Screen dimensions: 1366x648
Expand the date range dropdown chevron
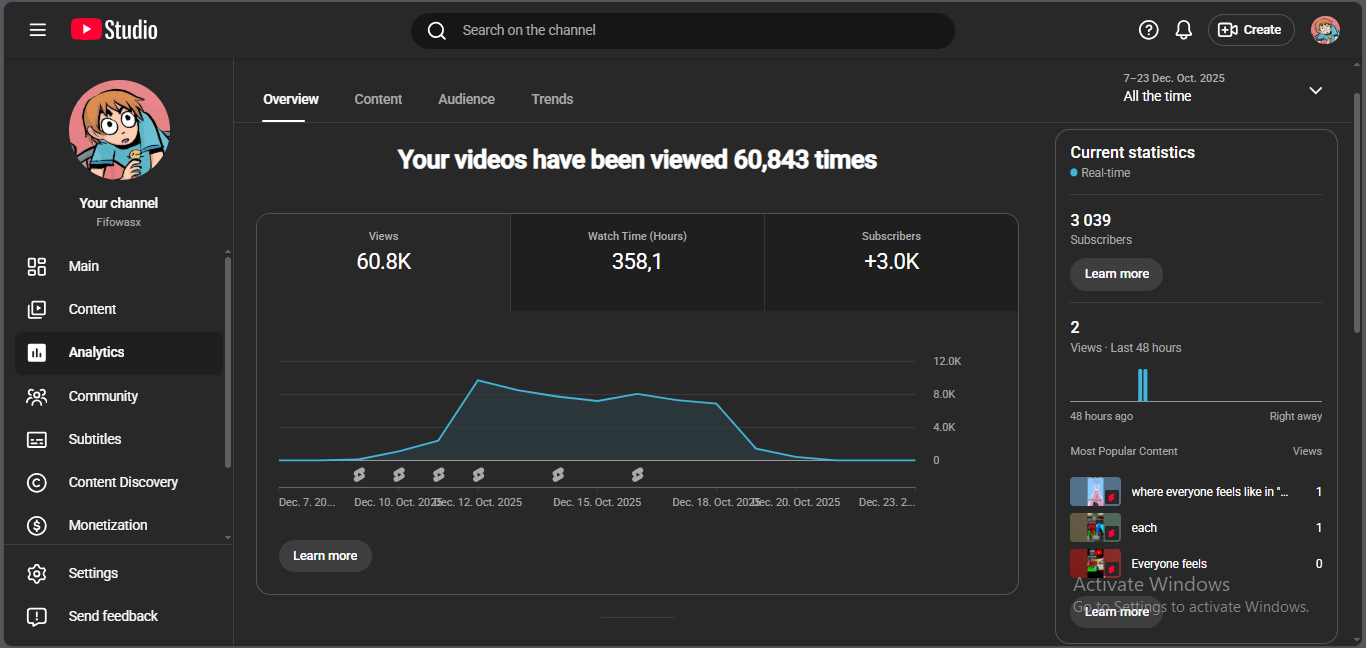1315,90
